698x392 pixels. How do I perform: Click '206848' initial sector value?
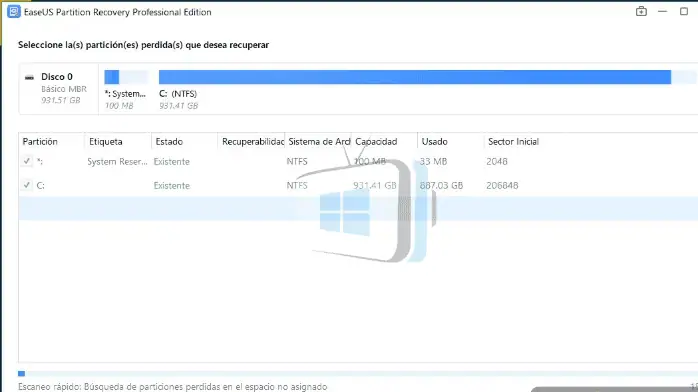[502, 185]
